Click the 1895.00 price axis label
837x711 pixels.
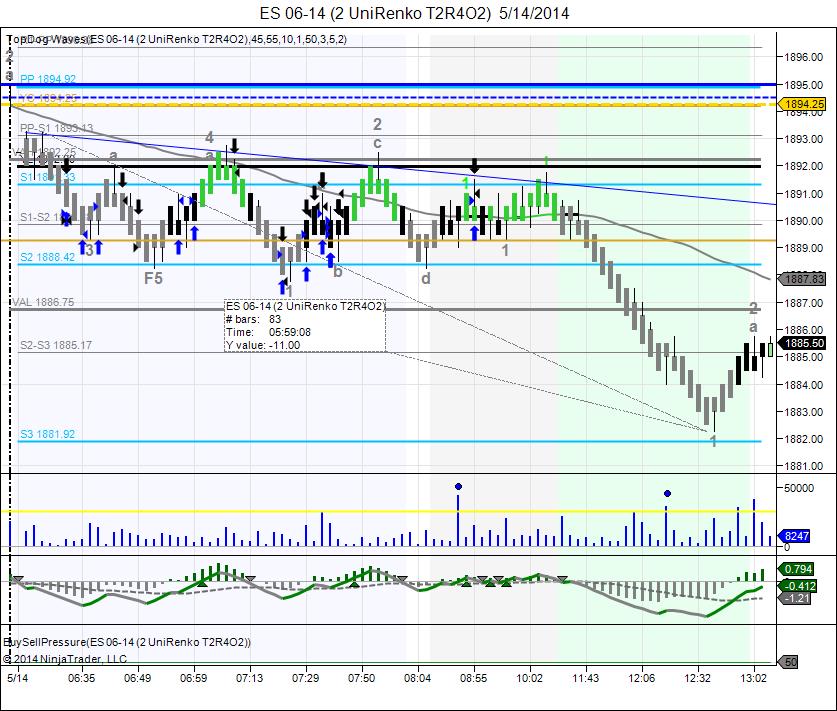click(x=803, y=85)
